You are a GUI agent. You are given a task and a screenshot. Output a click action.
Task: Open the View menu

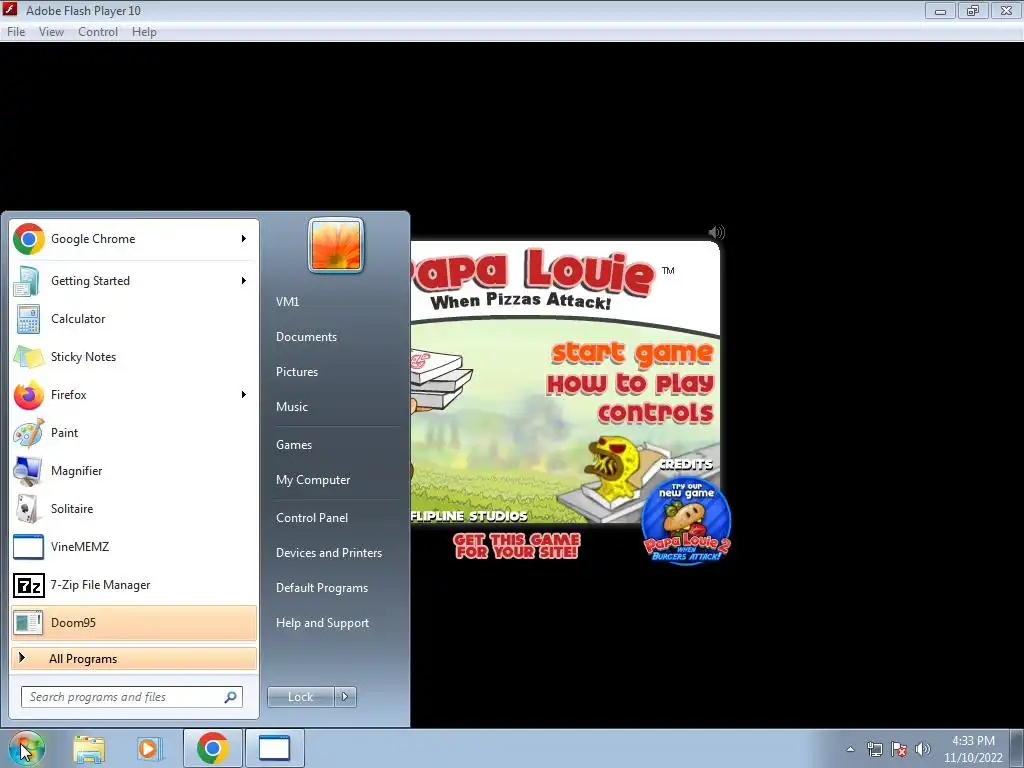tap(51, 32)
